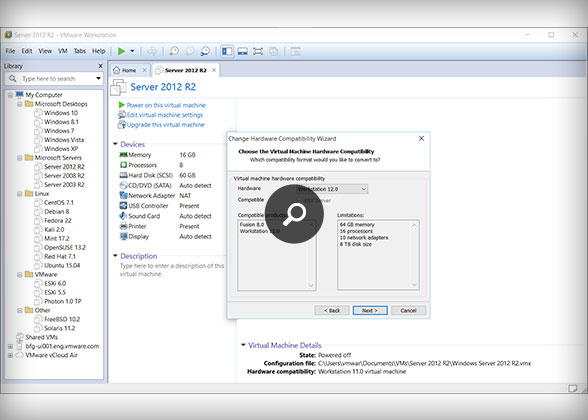Toggle the Show Library toolbar icon
Screen dimensions: 588x420
[227, 51]
